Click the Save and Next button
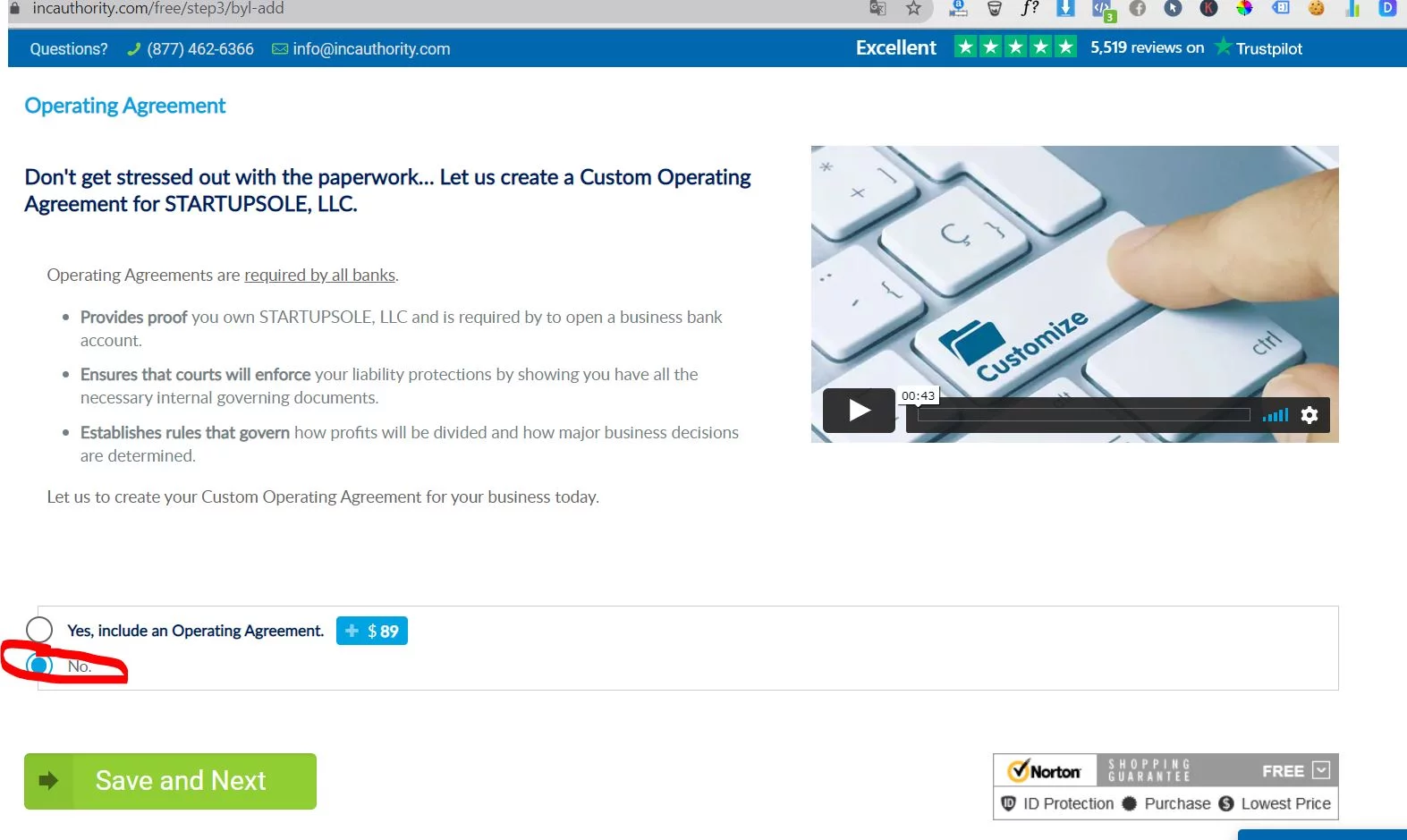Viewport: 1407px width, 840px height. pyautogui.click(x=170, y=781)
